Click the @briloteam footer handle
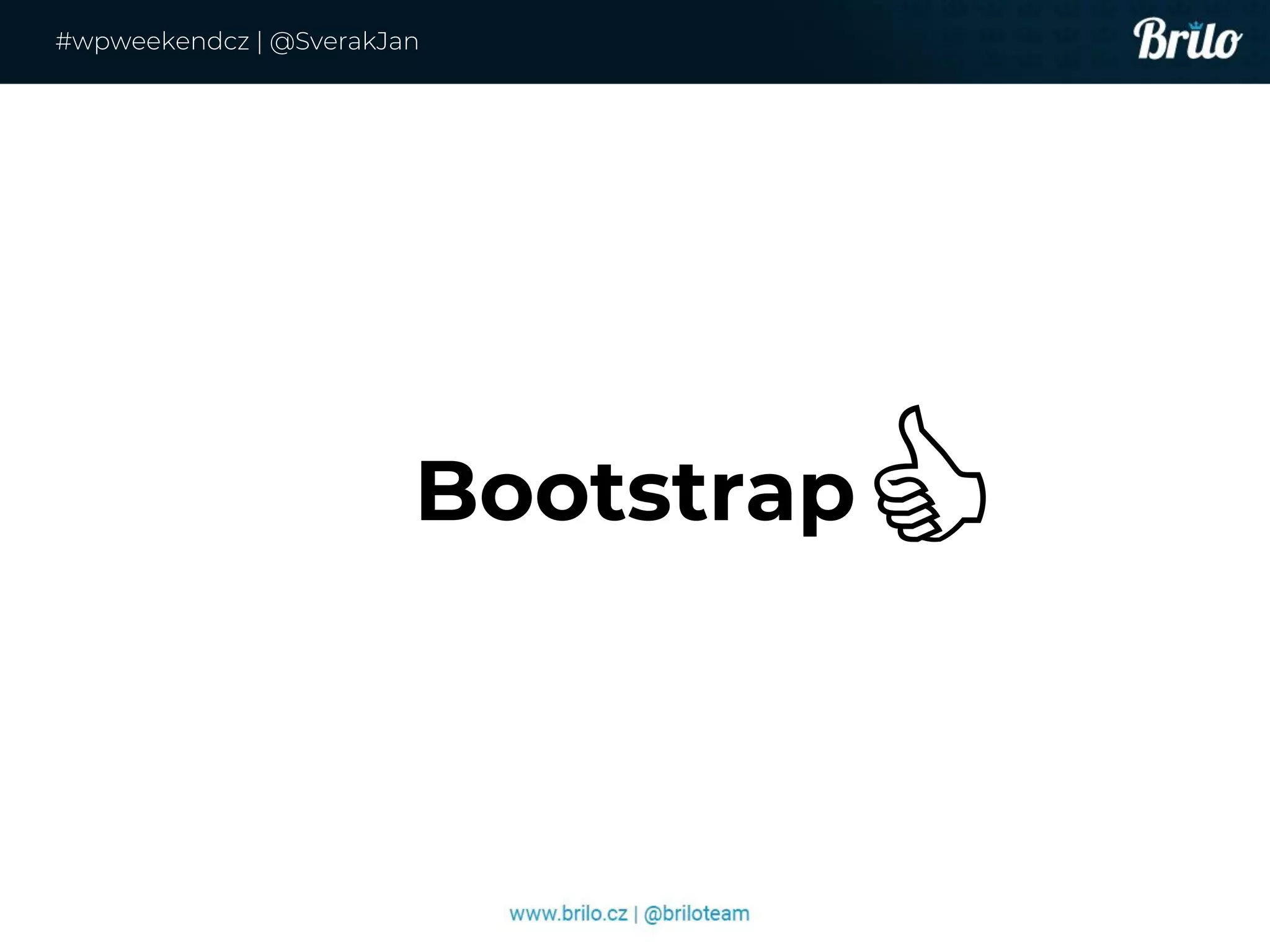Screen dimensions: 1270x952 697,914
